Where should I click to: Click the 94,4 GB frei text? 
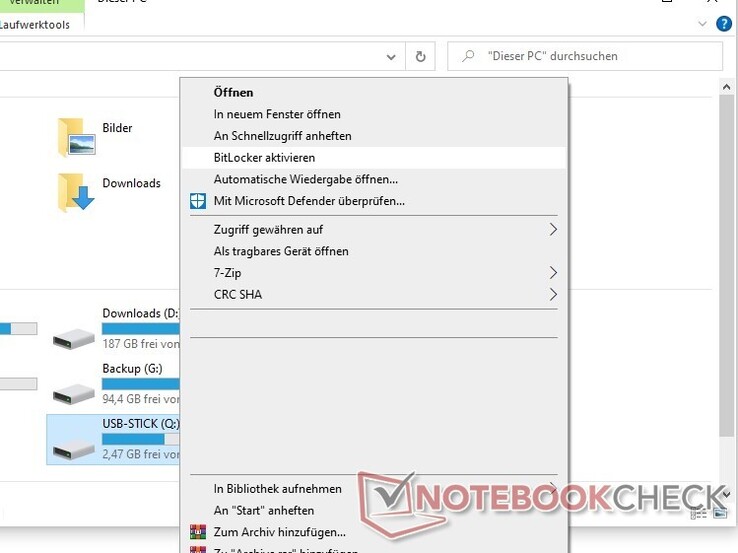coord(141,399)
